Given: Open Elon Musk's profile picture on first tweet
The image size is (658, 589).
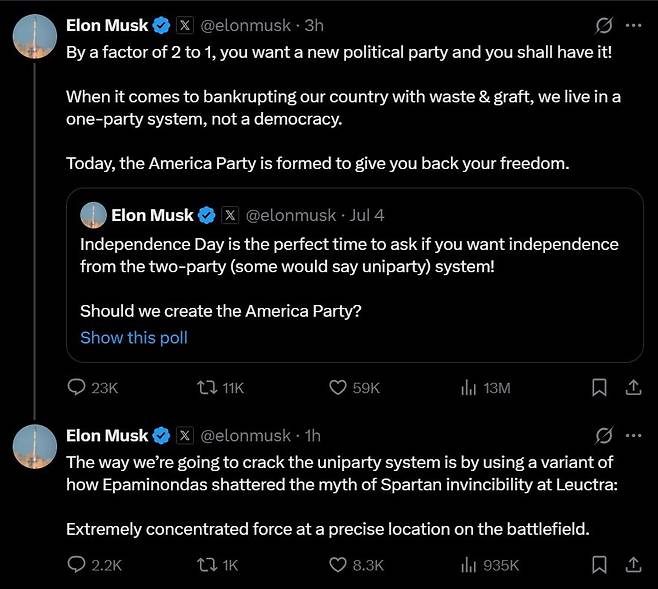Looking at the screenshot, I should [33, 36].
